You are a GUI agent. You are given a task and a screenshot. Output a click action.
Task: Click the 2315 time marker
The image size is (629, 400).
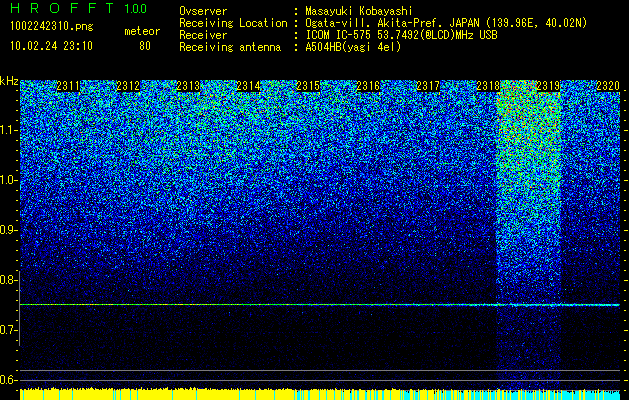tap(308, 86)
